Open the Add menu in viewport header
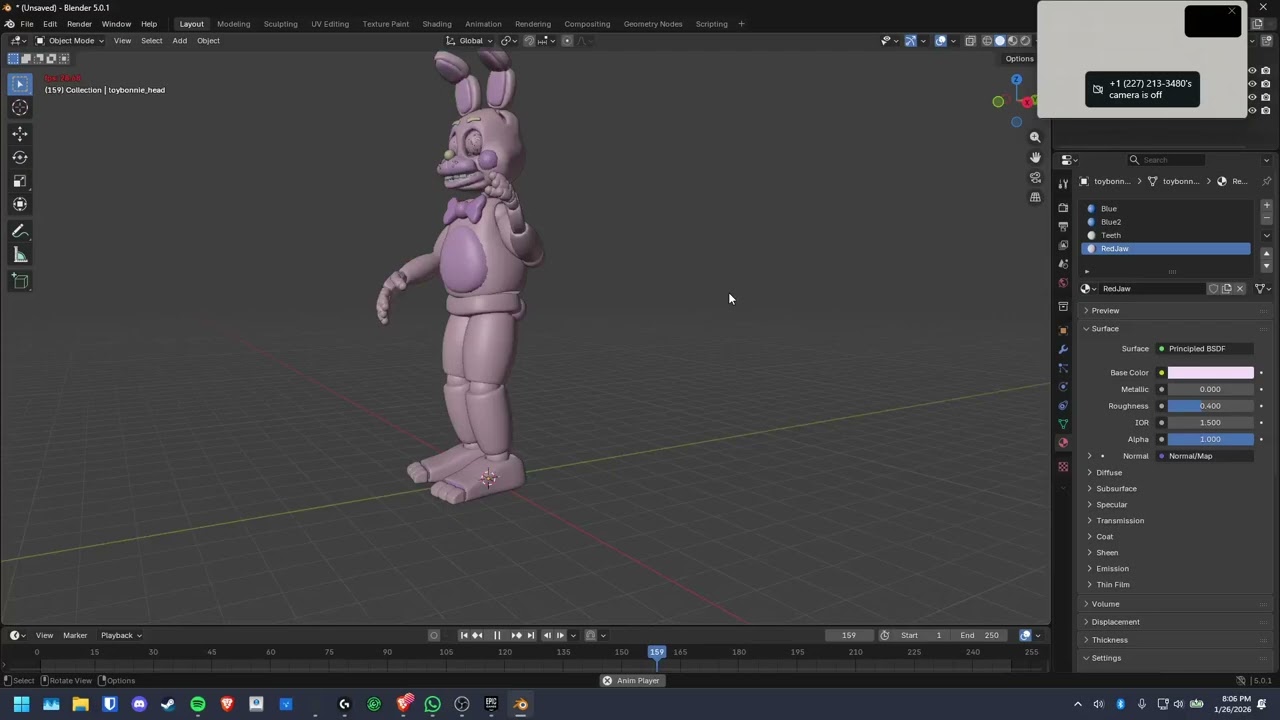Screen dimensions: 1280x720 pyautogui.click(x=179, y=41)
